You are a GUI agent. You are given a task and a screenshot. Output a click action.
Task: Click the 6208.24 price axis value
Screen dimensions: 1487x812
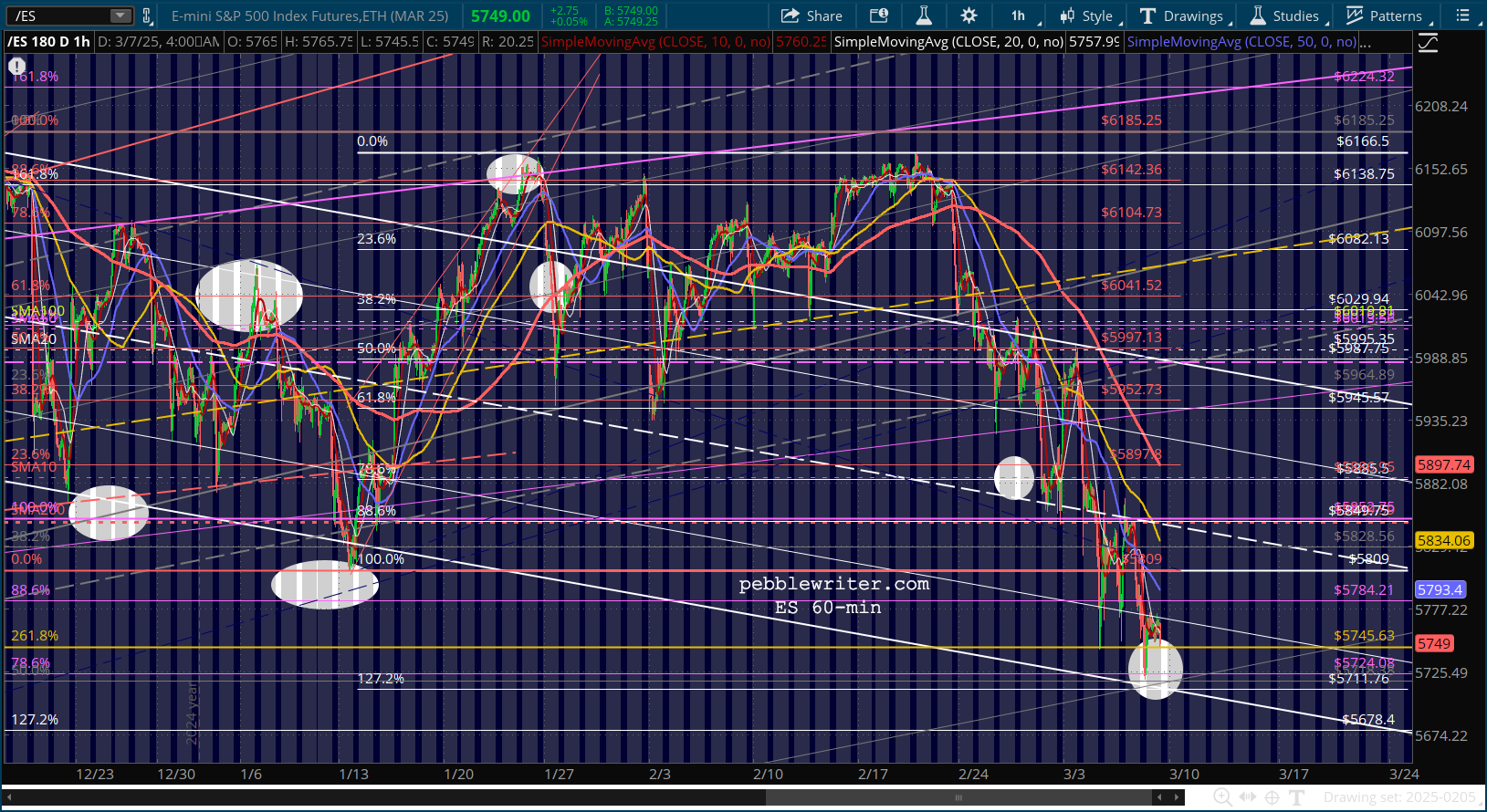tap(1441, 107)
